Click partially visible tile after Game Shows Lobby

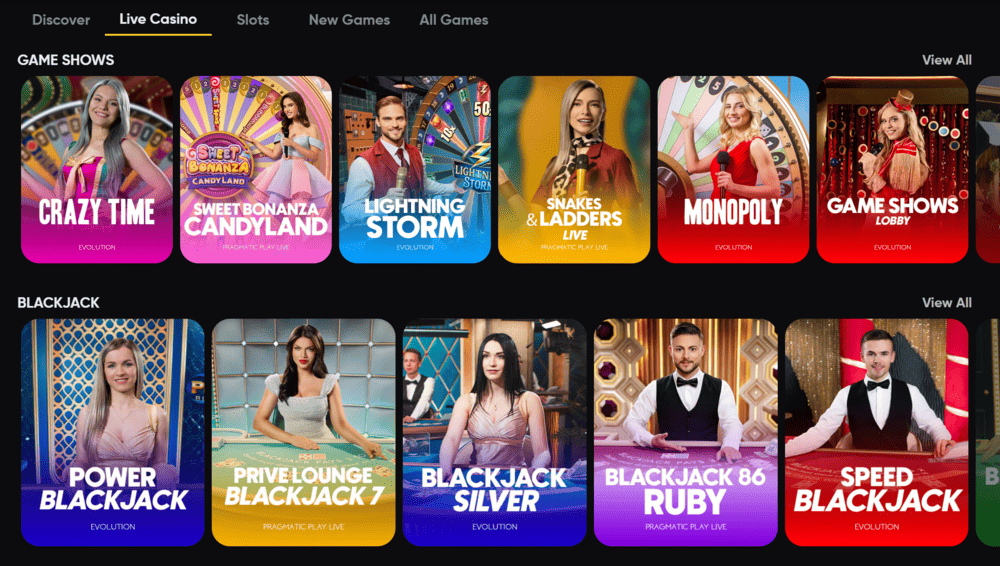pos(988,170)
